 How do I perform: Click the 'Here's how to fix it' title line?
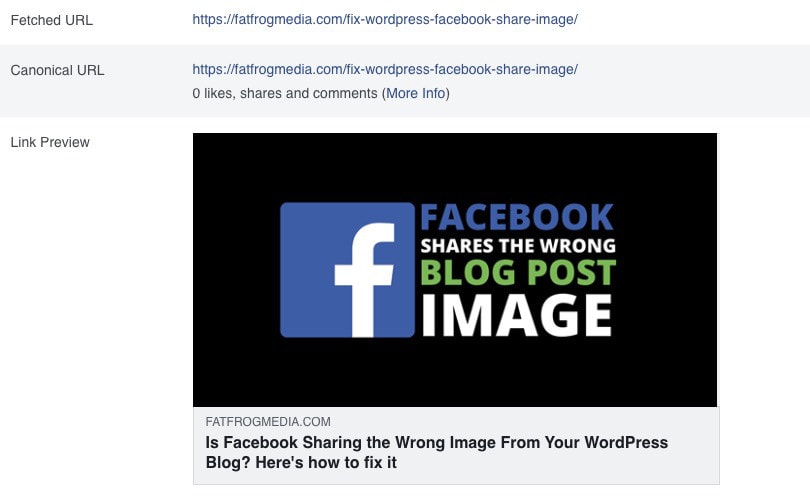[301, 462]
